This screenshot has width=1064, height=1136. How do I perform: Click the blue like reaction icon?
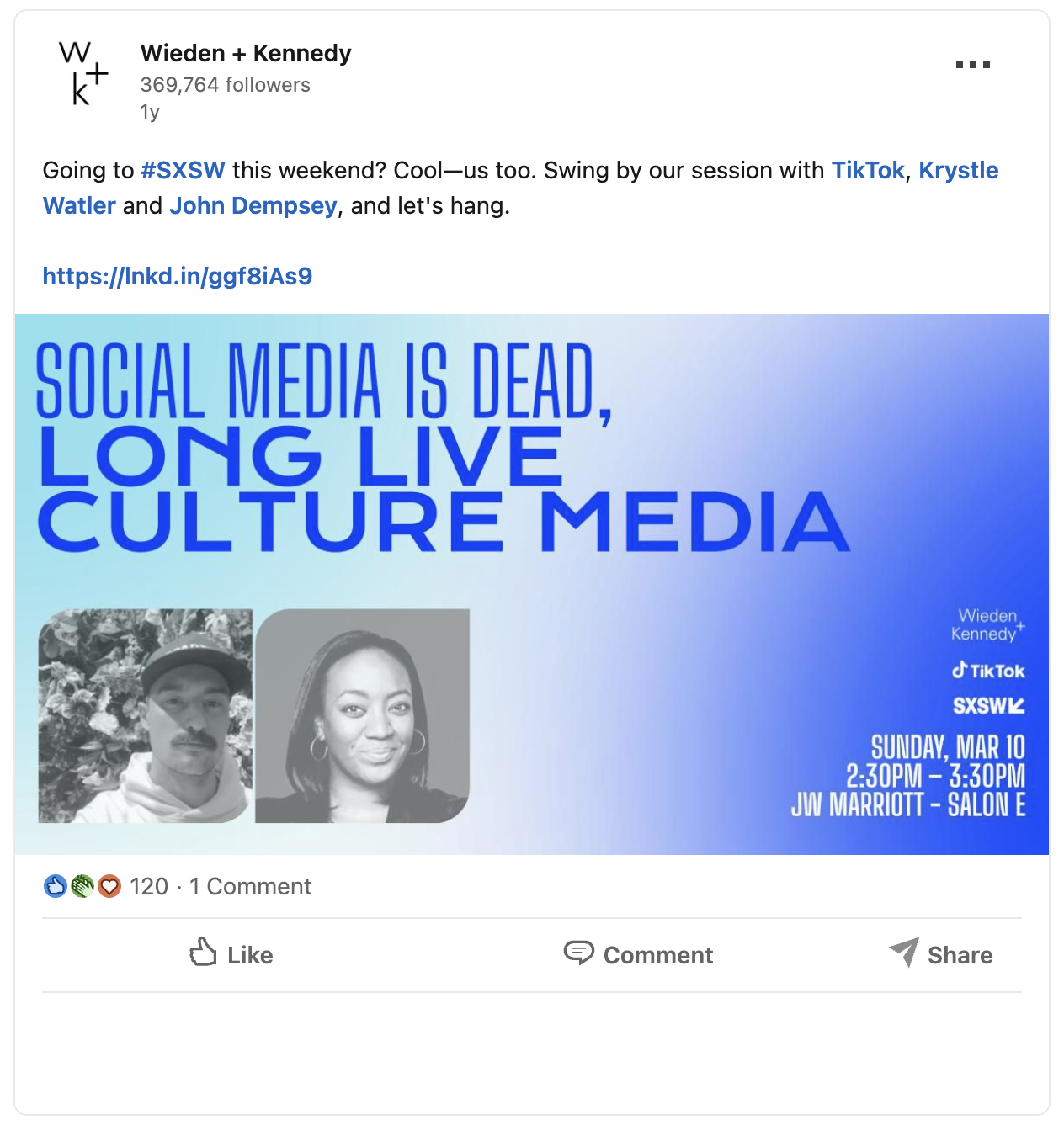click(55, 886)
